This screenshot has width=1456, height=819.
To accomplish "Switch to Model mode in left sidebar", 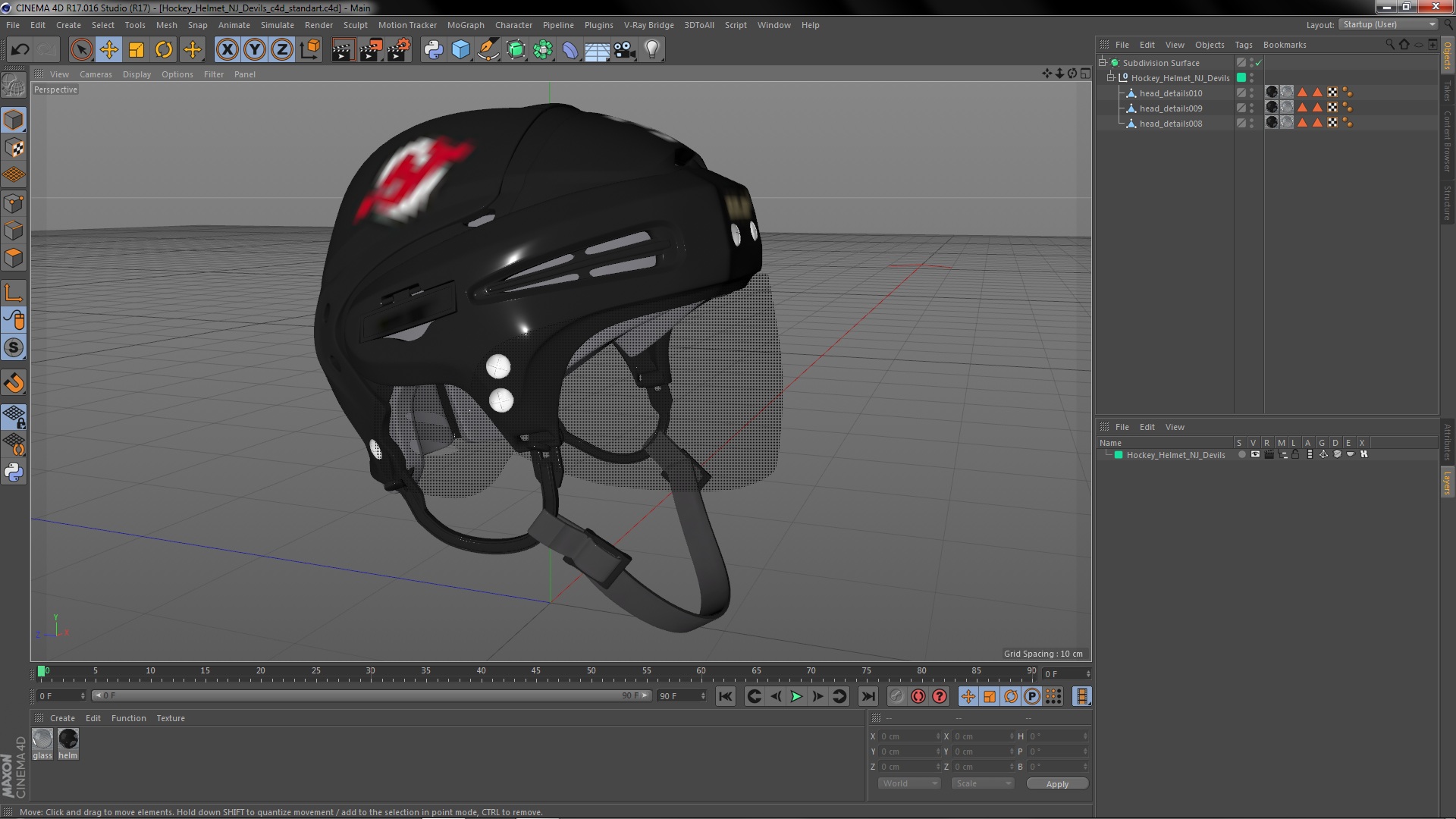I will 14,120.
